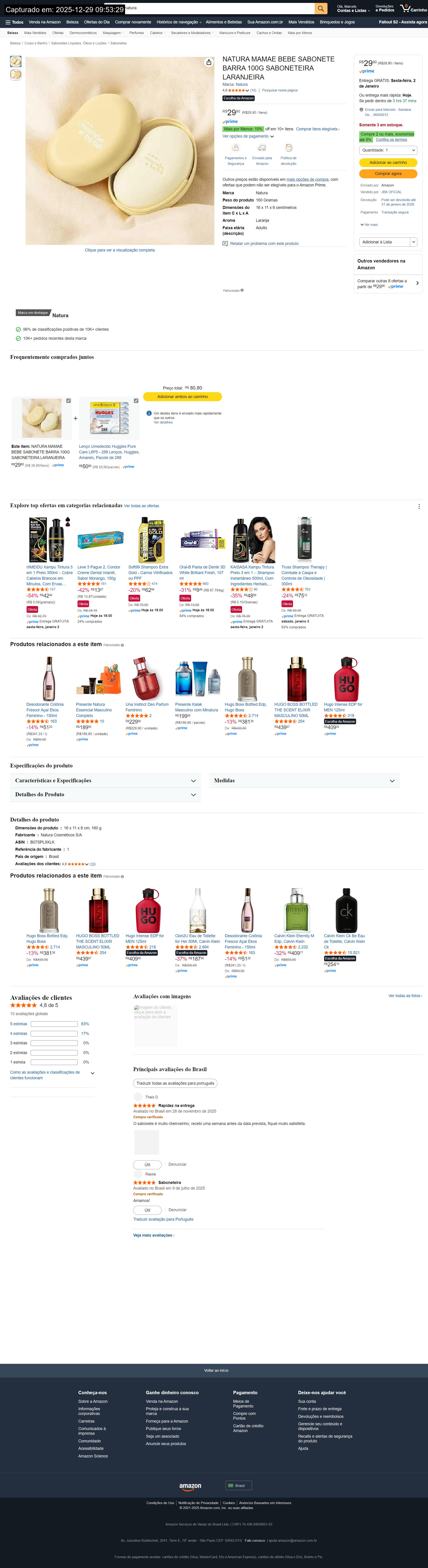Screen dimensions: 428x1568
Task: Open three-dot menu beside top ofertas
Action: point(419,507)
